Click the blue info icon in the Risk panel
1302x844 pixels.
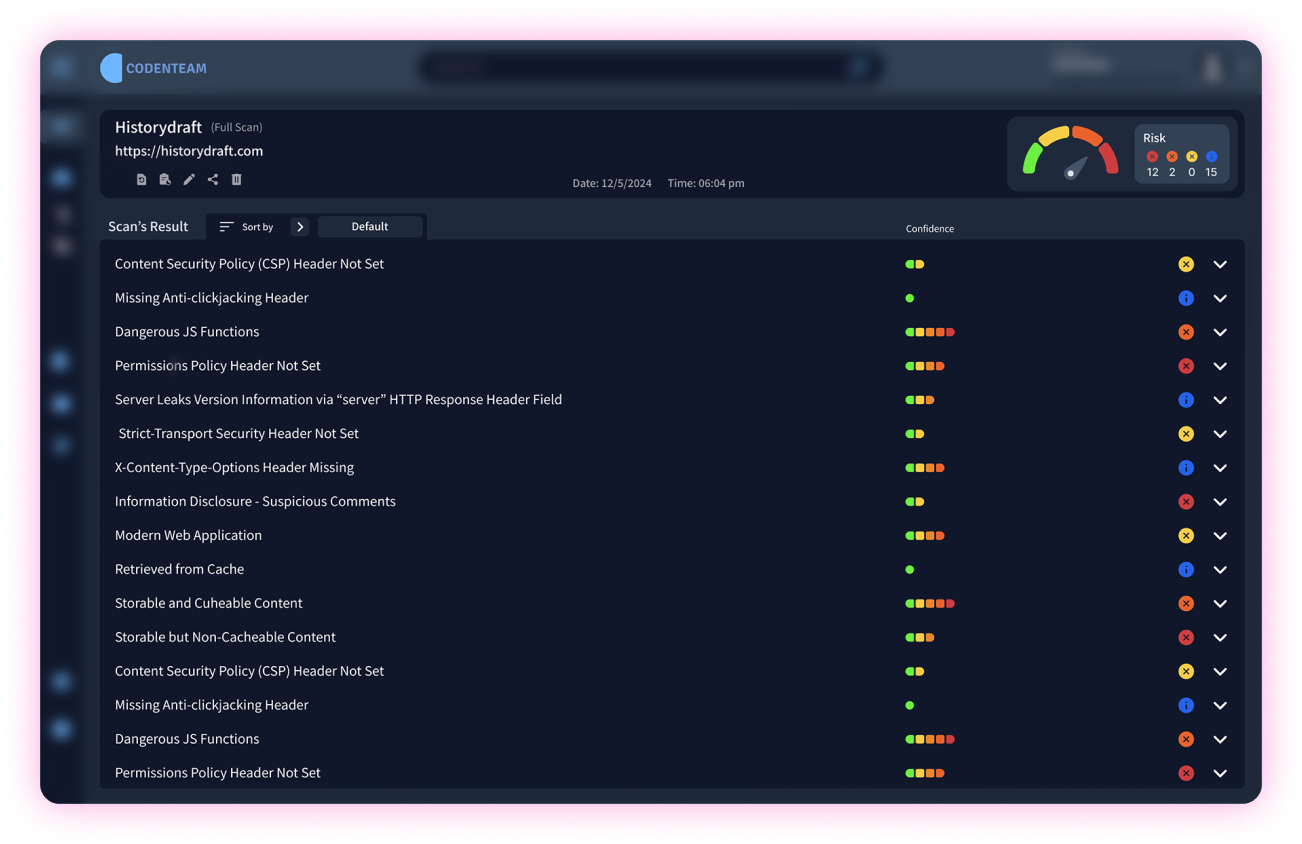pos(1211,157)
